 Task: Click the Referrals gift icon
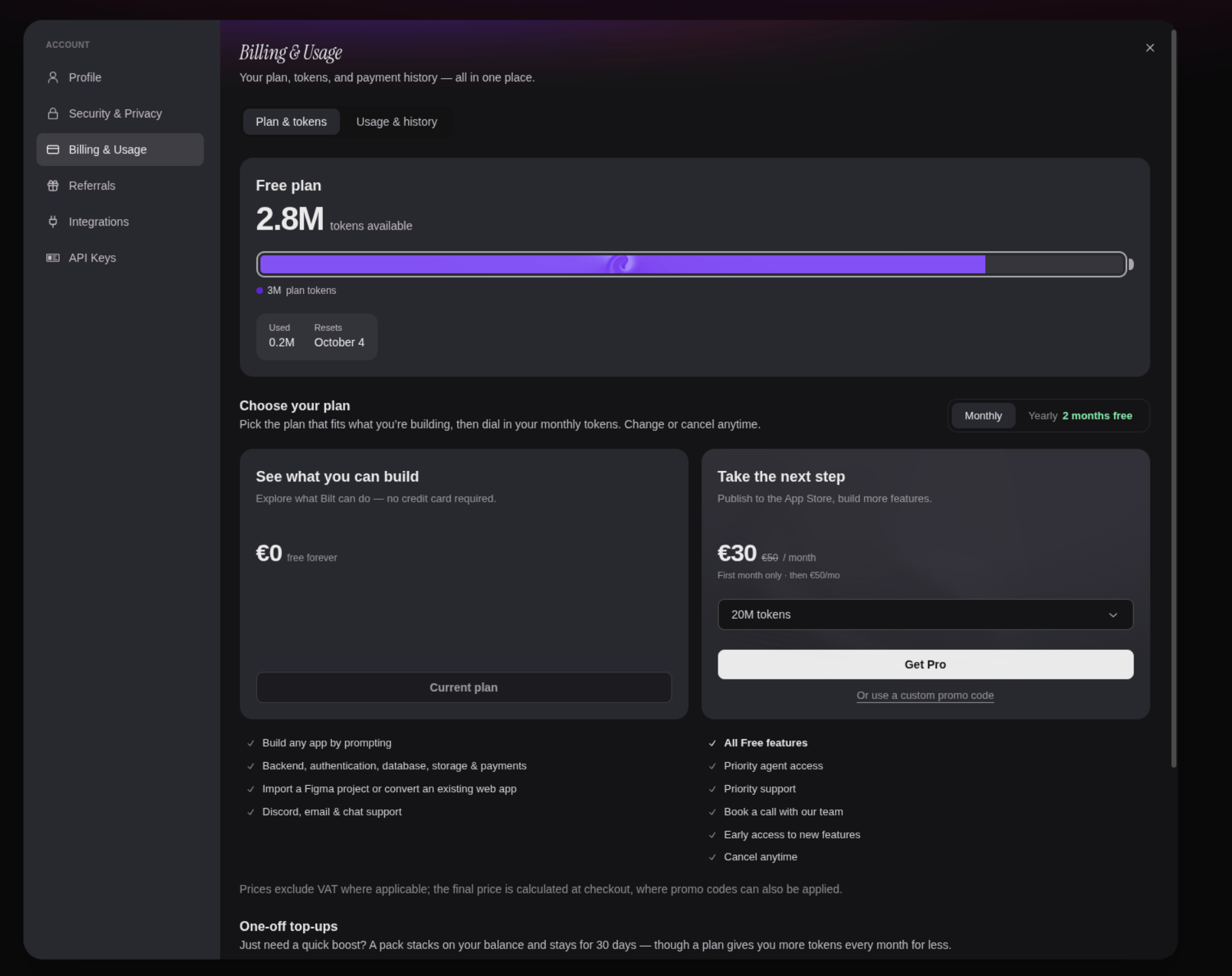[x=53, y=186]
